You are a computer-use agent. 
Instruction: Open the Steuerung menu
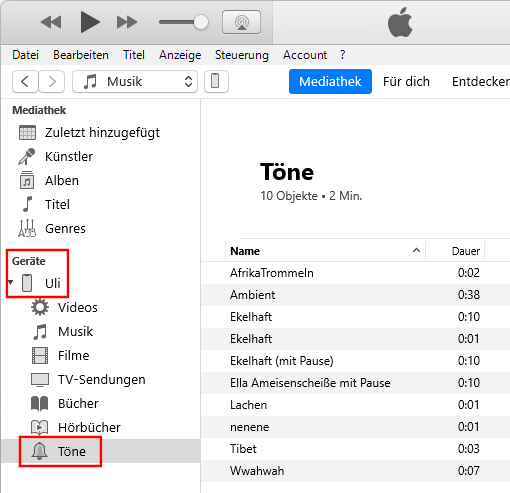tap(242, 55)
